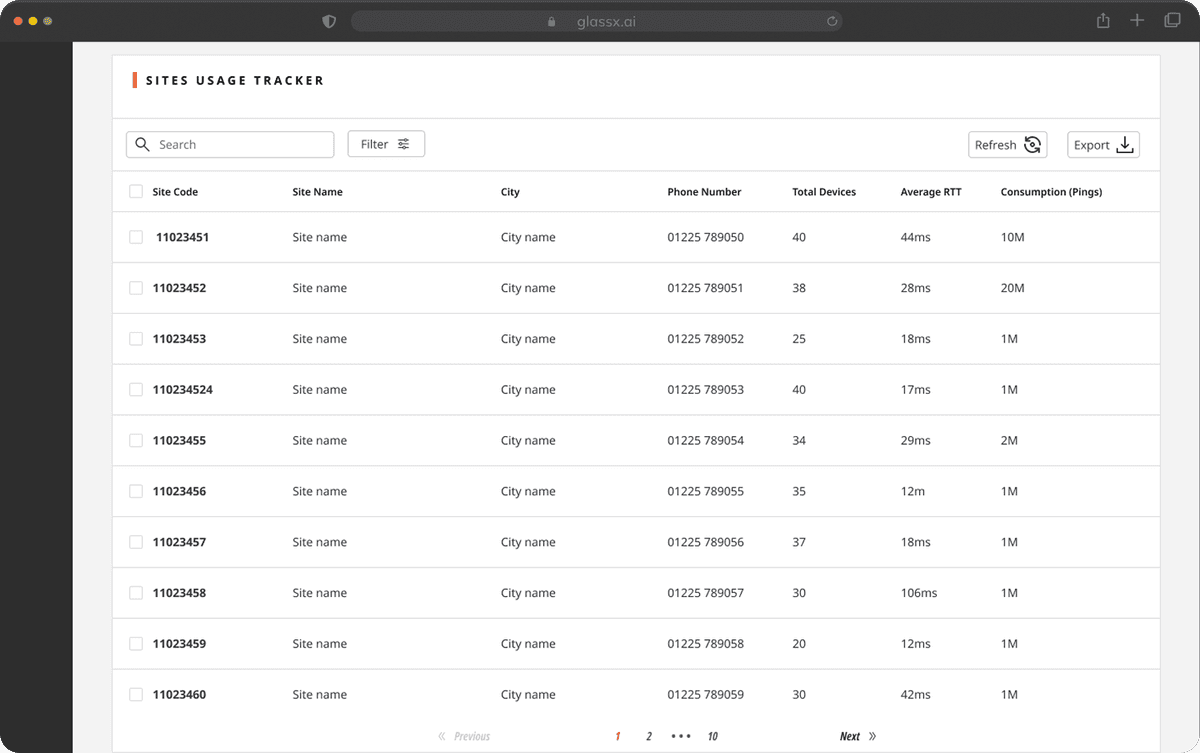
Task: Expand hidden pages via ellipsis in pagination
Action: (x=681, y=736)
